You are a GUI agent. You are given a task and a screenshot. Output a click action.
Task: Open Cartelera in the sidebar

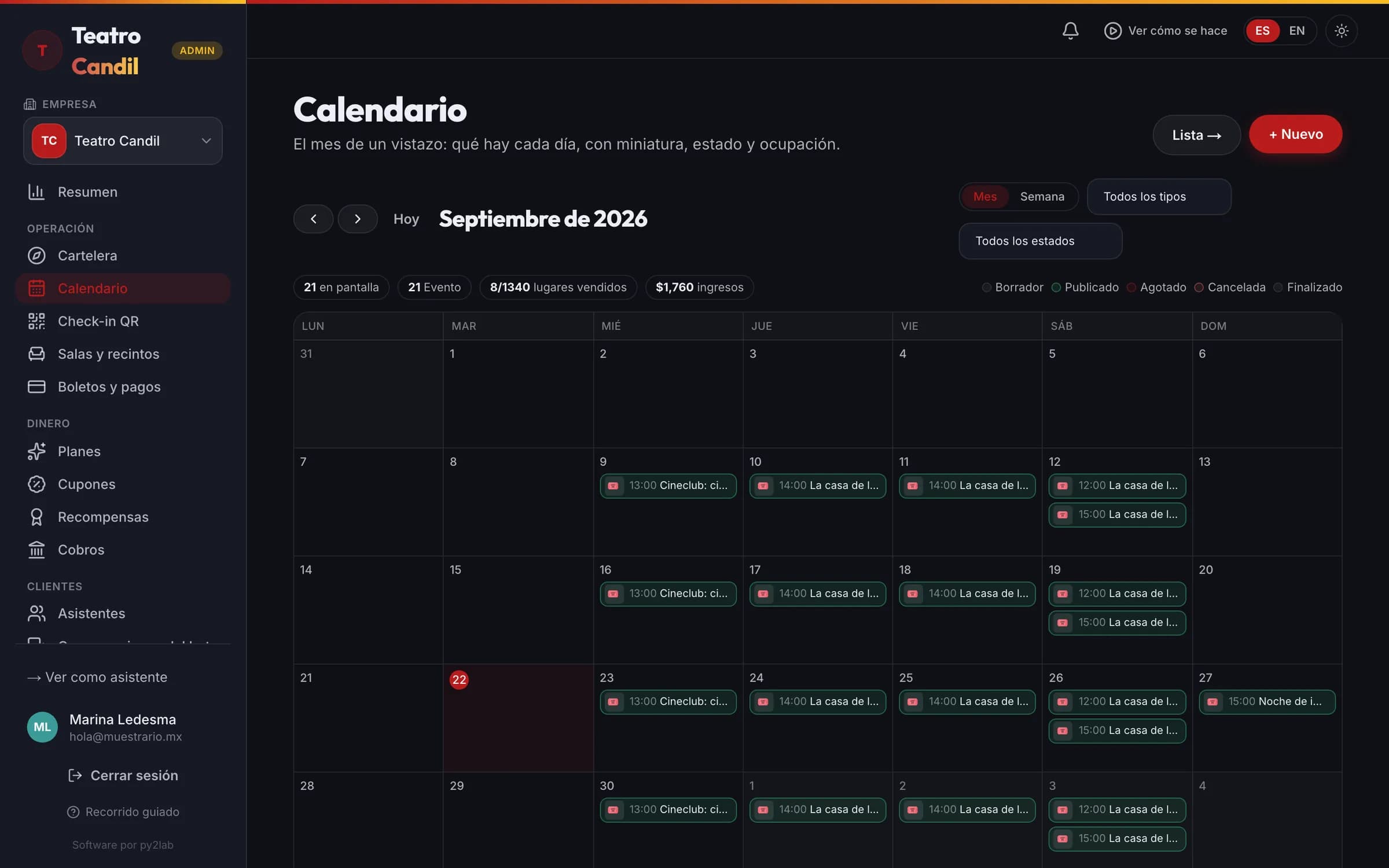click(123, 256)
